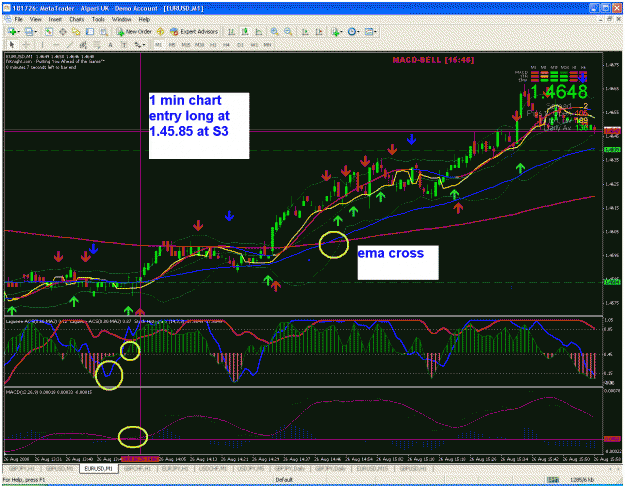Toggle the Navigator panel icon
This screenshot has width=625, height=486.
click(76, 31)
